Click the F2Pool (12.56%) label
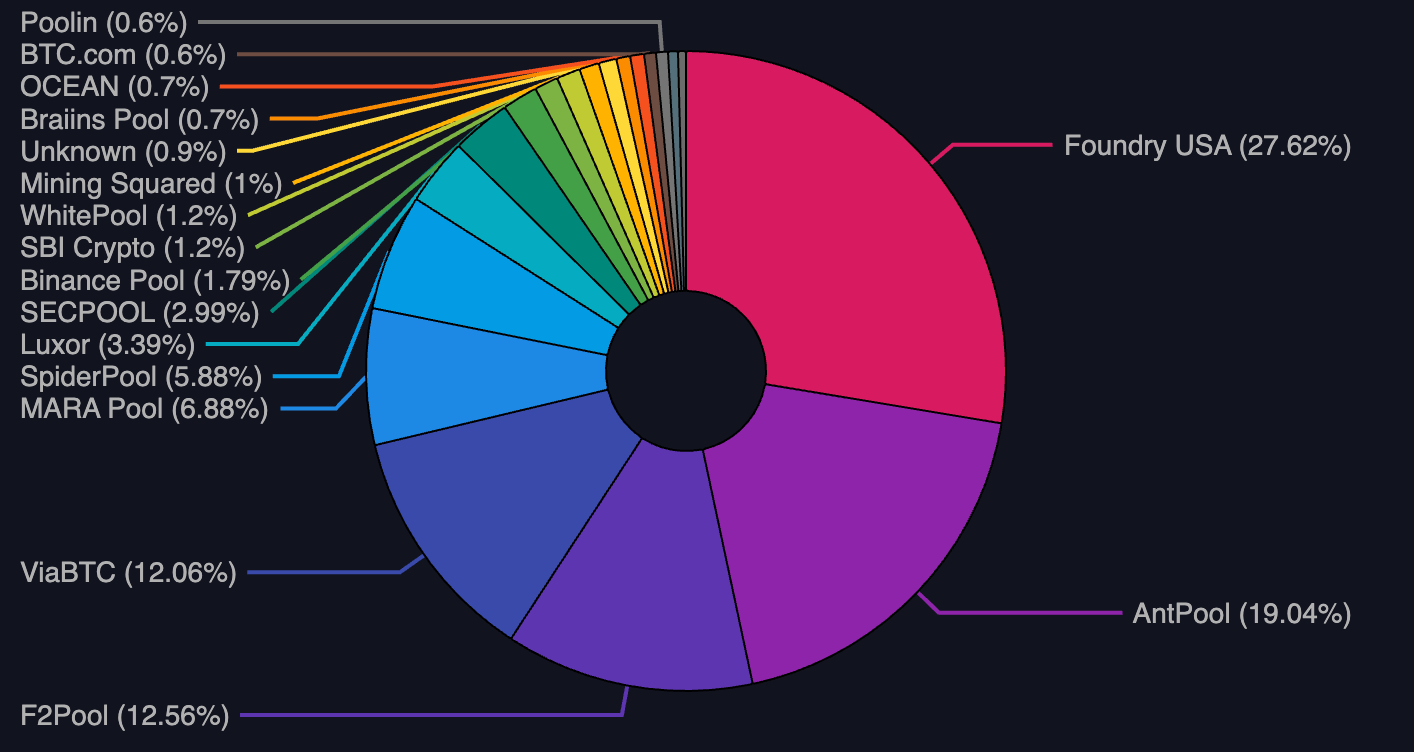Screen dimensions: 1414x752 tap(125, 715)
